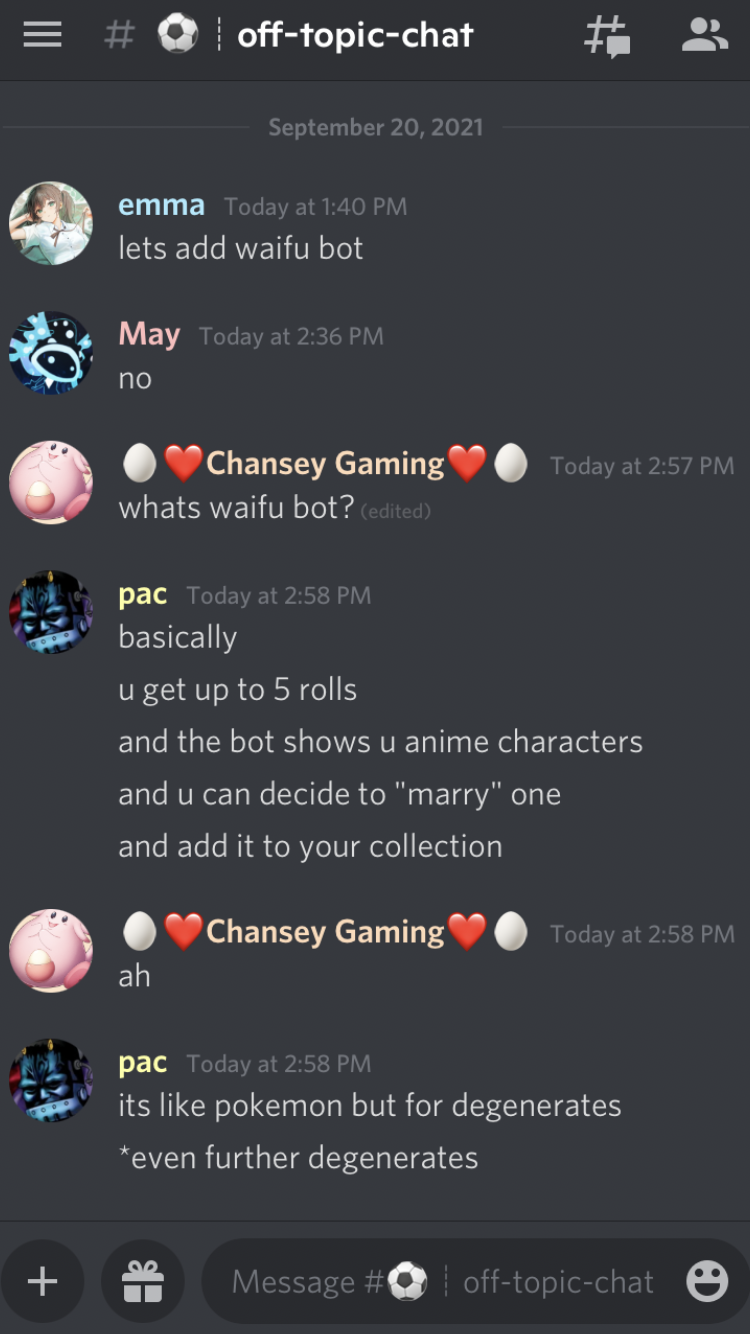The width and height of the screenshot is (750, 1334).
Task: Tap Chansey Gaming username above 'ah'
Action: (x=325, y=932)
